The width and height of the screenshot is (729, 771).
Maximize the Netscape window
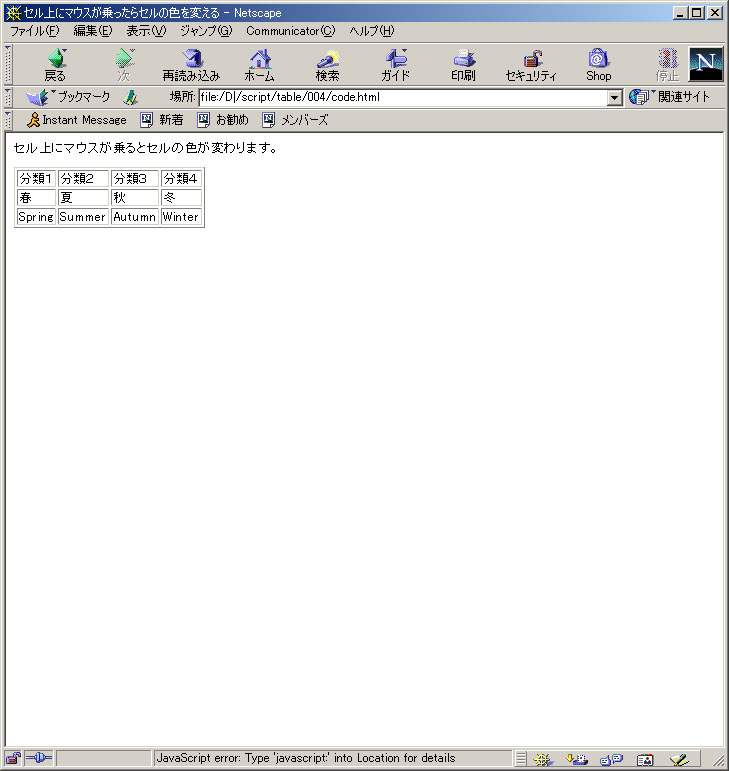coord(697,13)
